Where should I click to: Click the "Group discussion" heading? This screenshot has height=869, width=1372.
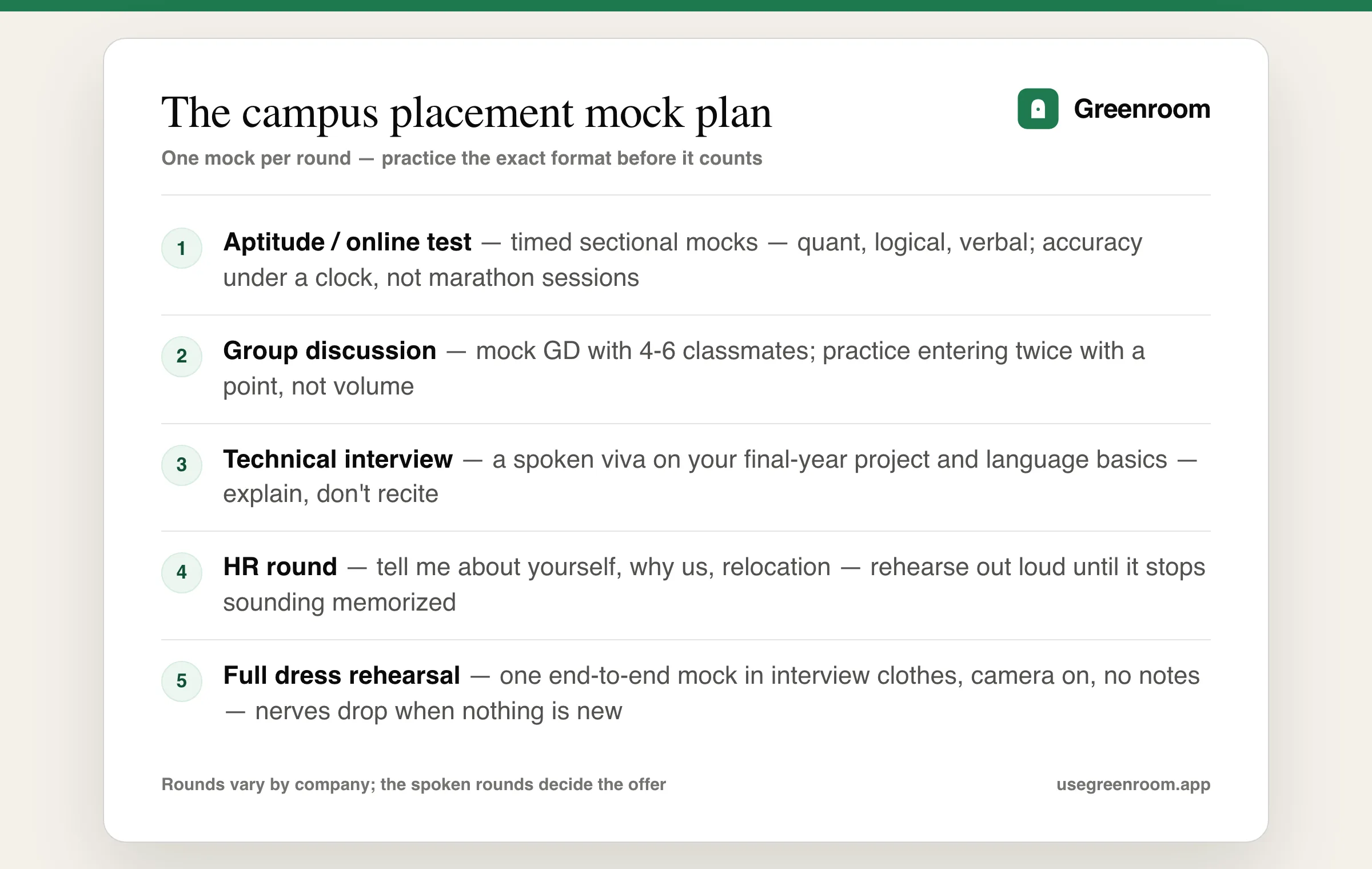tap(330, 350)
